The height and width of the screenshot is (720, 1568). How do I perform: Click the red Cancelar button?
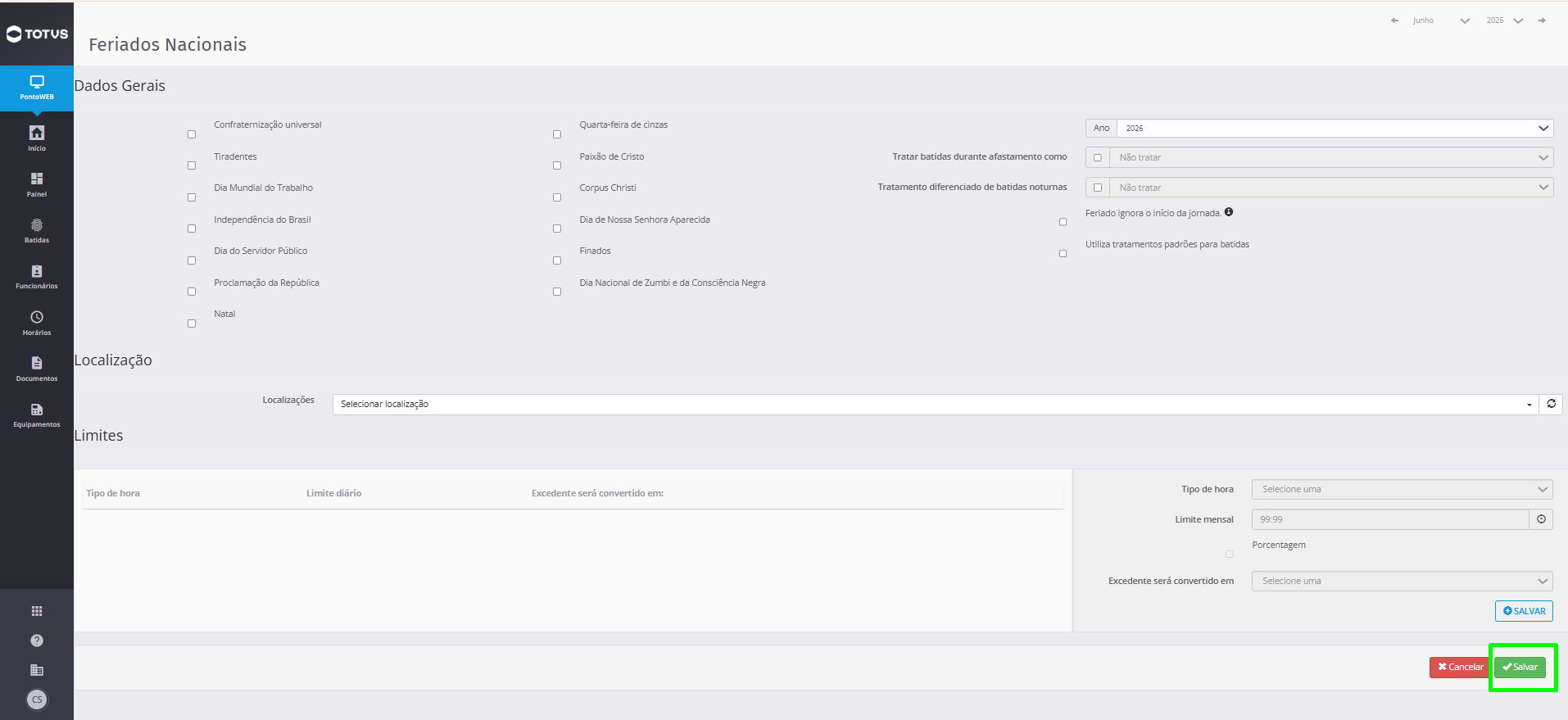tap(1460, 668)
